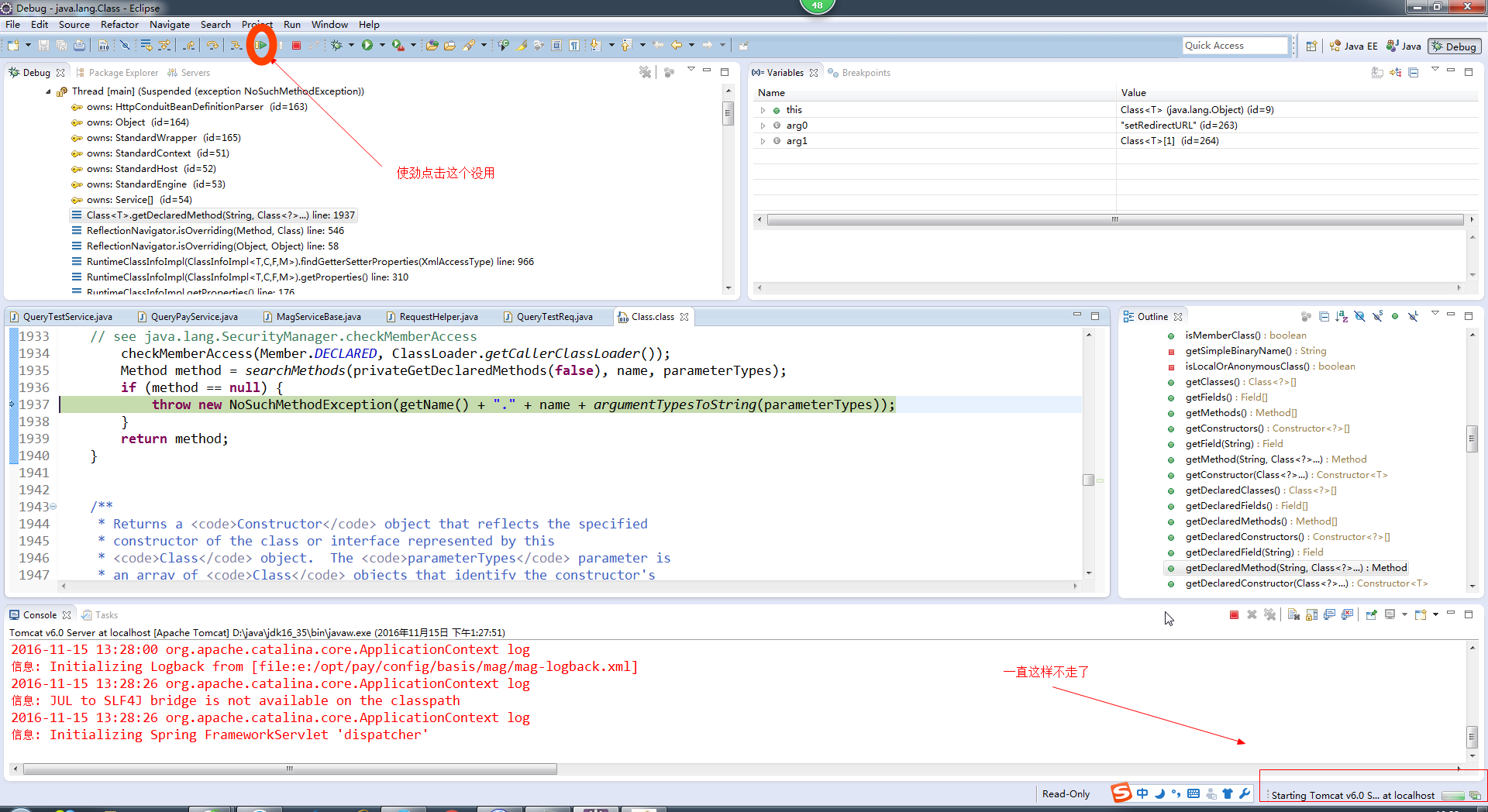Switch to the Breakpoints tab
This screenshot has height=812, width=1488.
859,73
